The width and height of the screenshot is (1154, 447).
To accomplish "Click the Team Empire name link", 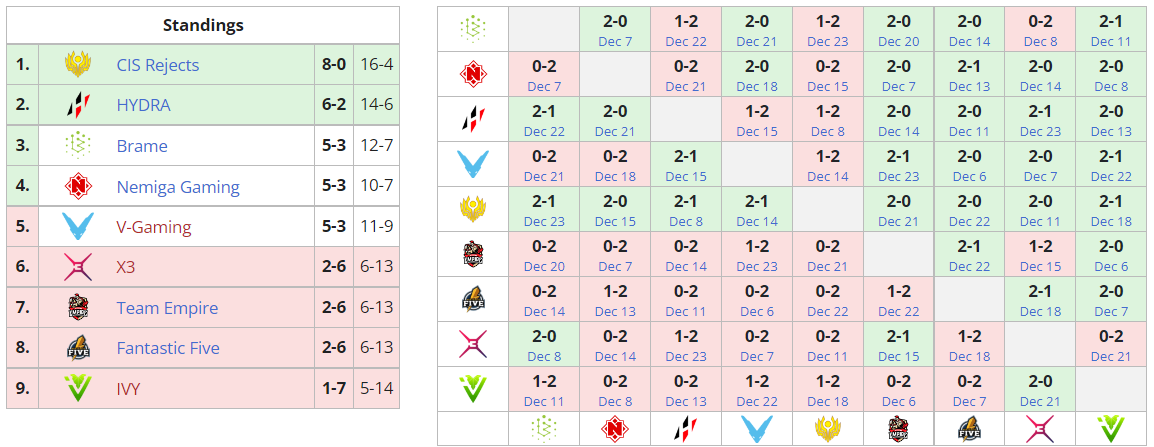I will click(167, 308).
